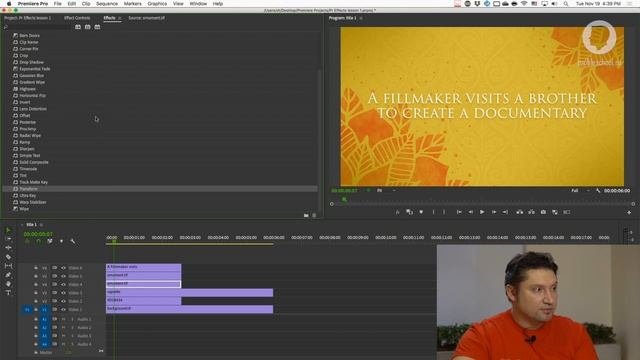The image size is (640, 360).
Task: Click the timeline playhead at 00:00
Action: coord(114,241)
